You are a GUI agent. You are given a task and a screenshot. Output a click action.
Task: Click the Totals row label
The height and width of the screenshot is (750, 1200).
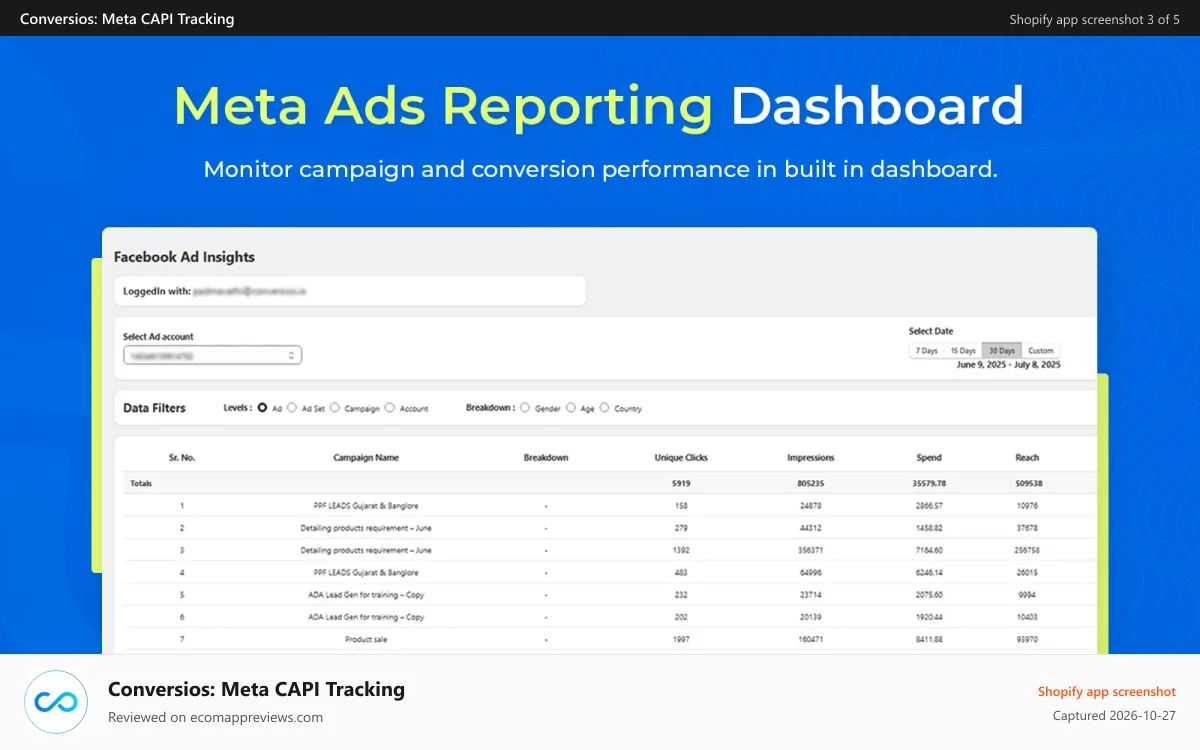[x=141, y=484]
